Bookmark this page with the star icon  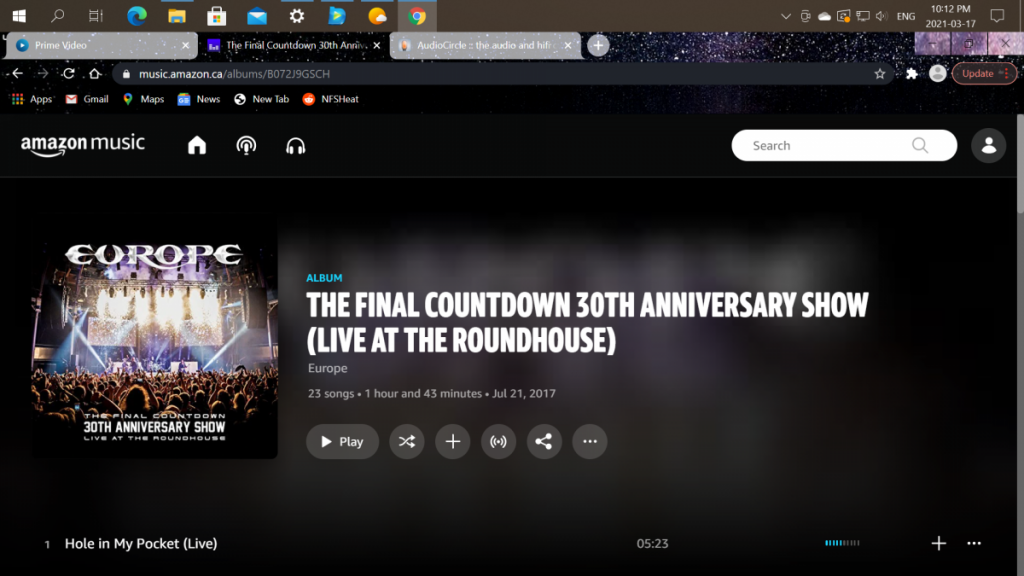tap(880, 74)
